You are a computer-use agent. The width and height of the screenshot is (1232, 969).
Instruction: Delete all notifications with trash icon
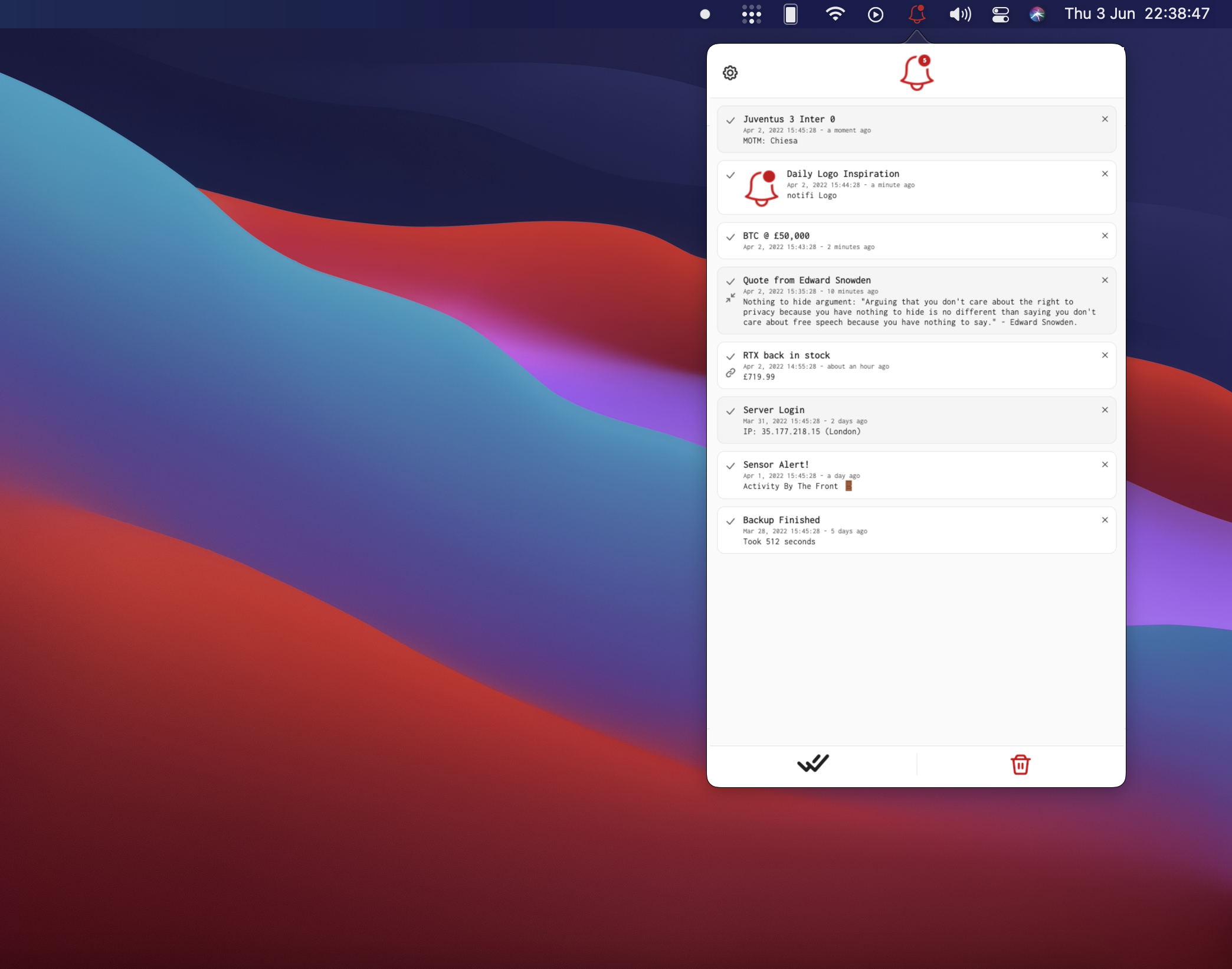(1020, 764)
